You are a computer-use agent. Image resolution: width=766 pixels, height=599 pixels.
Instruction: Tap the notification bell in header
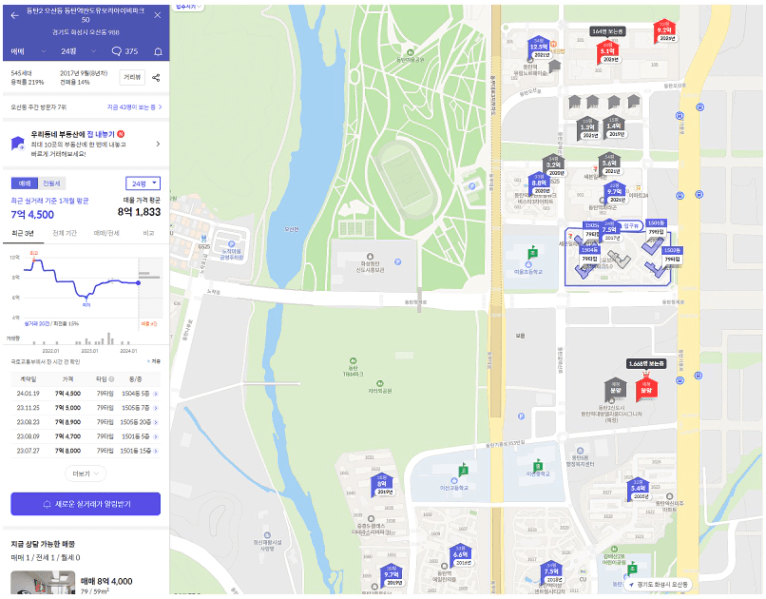(158, 52)
